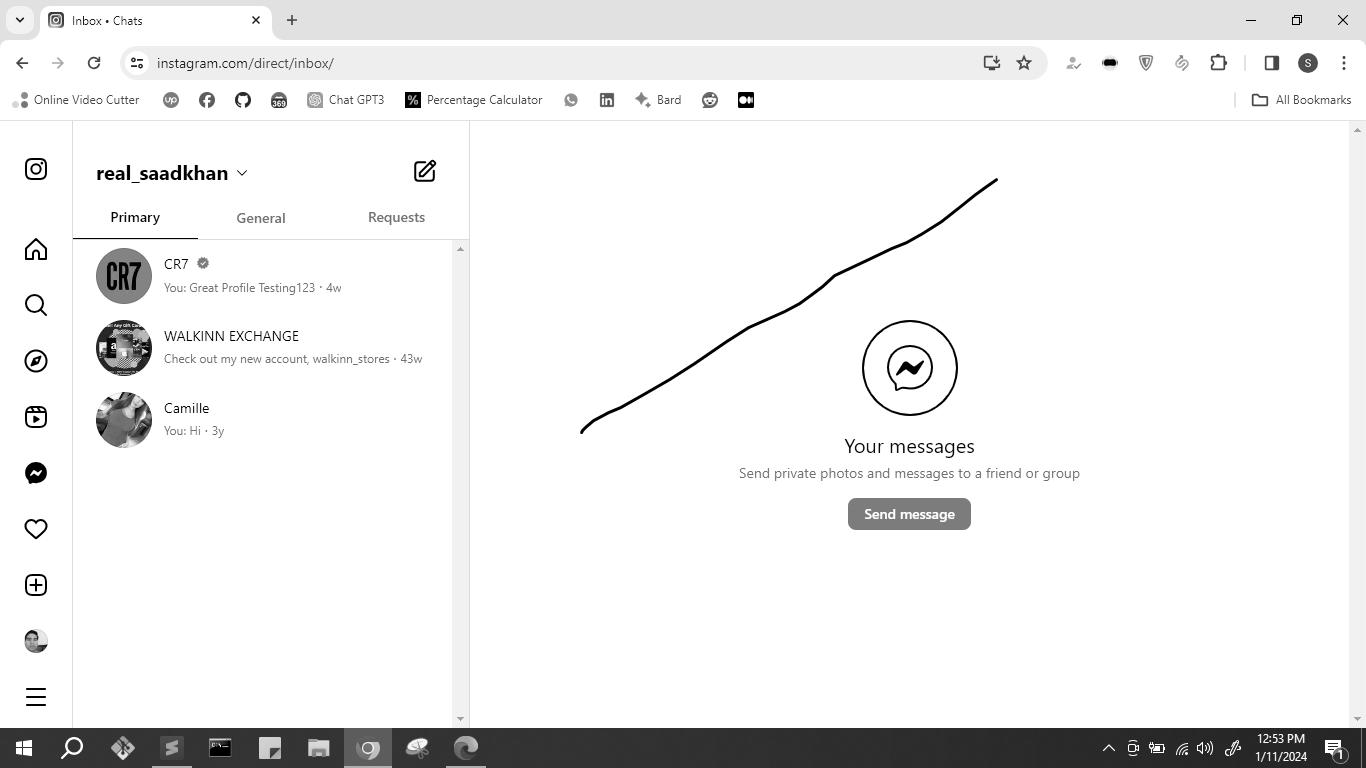Open the CR7 conversation
Image resolution: width=1366 pixels, height=768 pixels.
[263, 276]
